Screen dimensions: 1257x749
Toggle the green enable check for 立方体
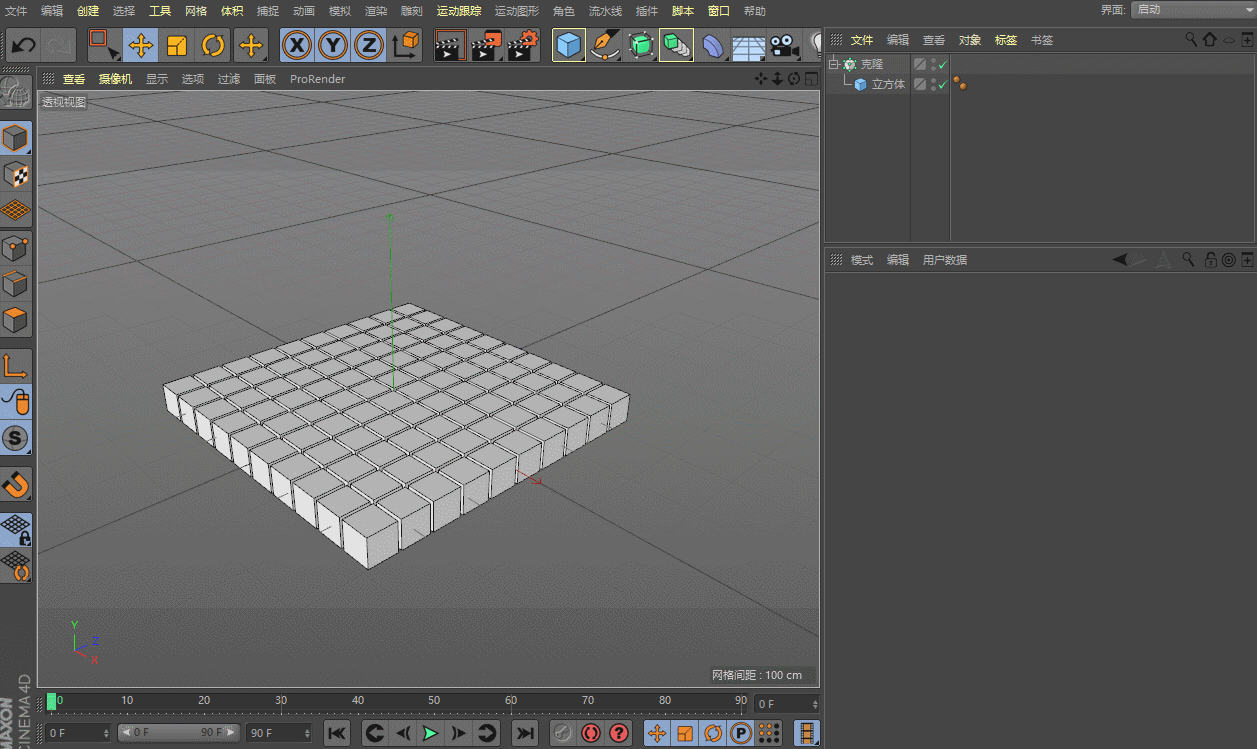pos(942,84)
